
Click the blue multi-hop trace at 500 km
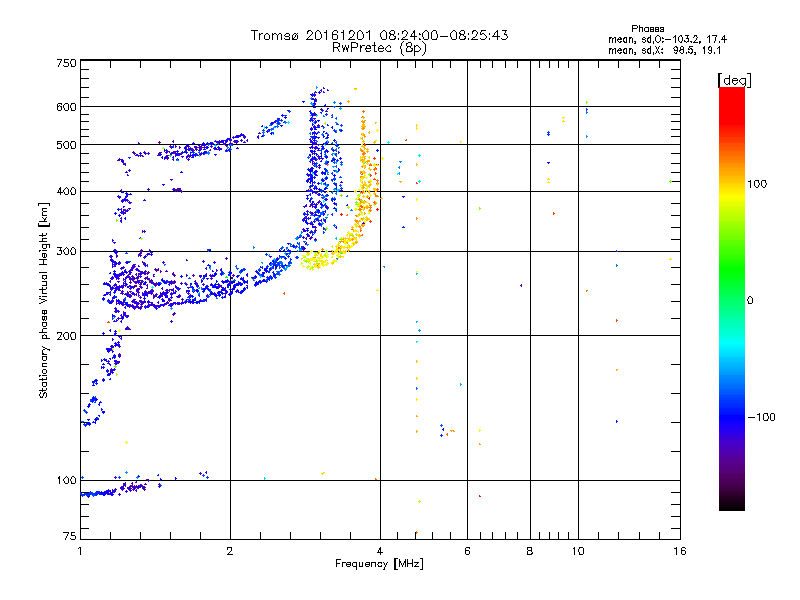tap(204, 148)
